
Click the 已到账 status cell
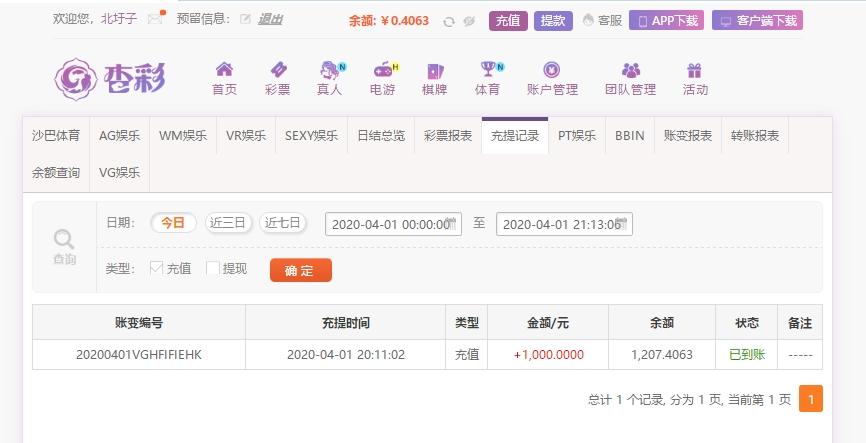747,355
